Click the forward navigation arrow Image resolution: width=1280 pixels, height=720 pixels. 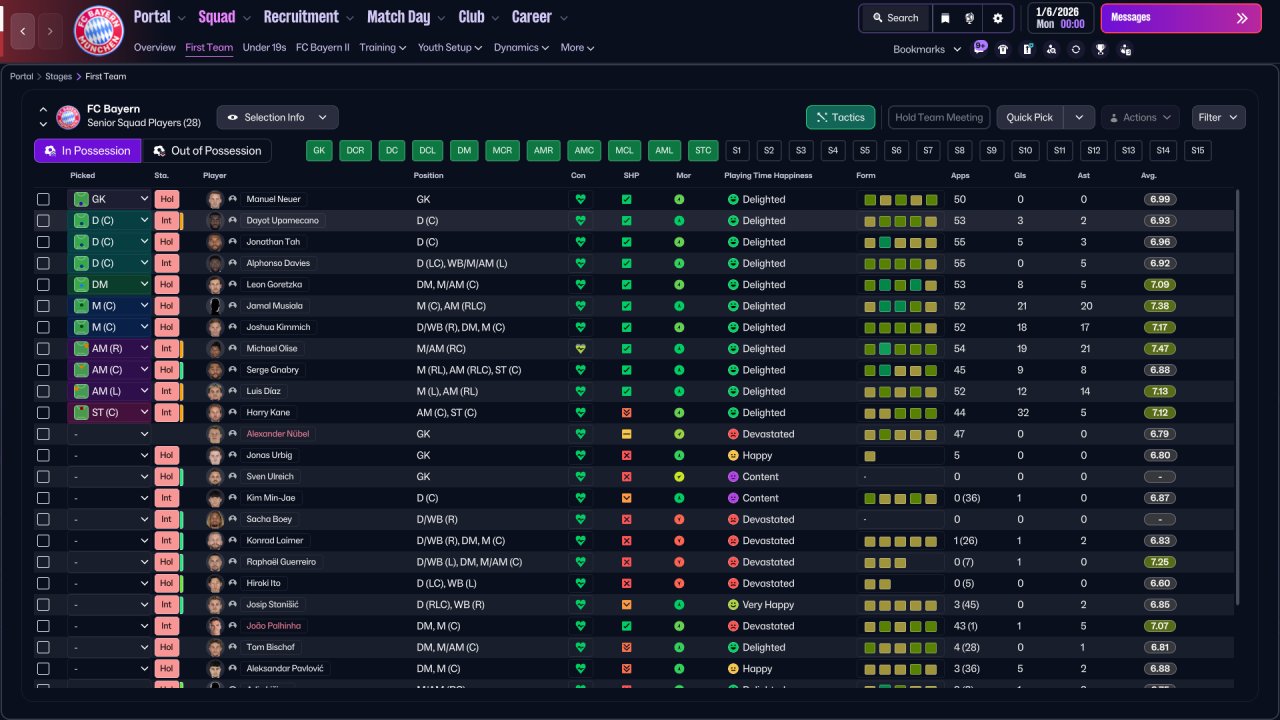click(50, 31)
